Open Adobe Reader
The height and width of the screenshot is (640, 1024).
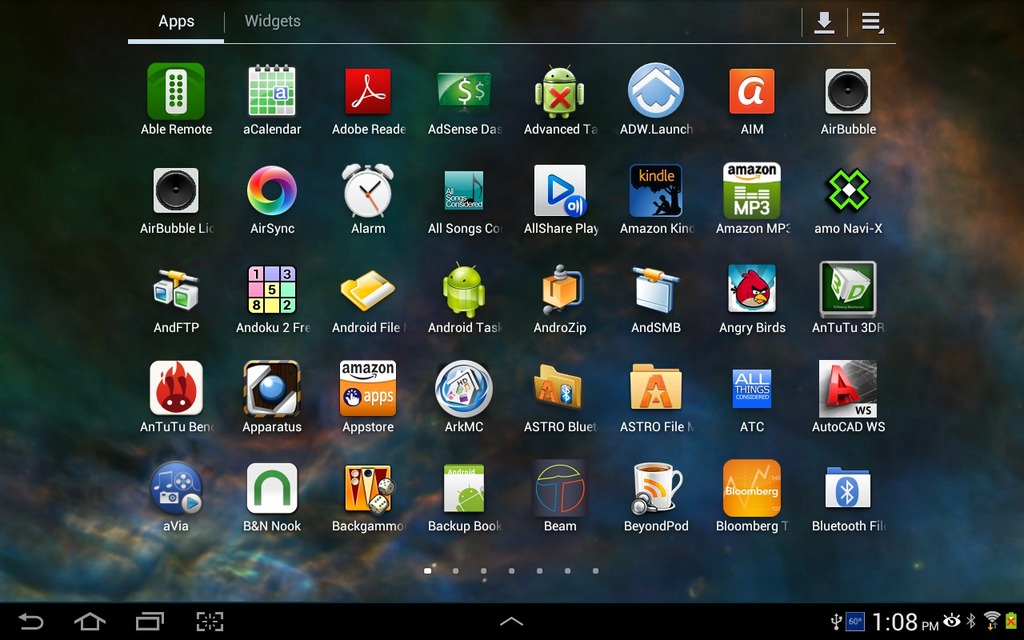(368, 92)
